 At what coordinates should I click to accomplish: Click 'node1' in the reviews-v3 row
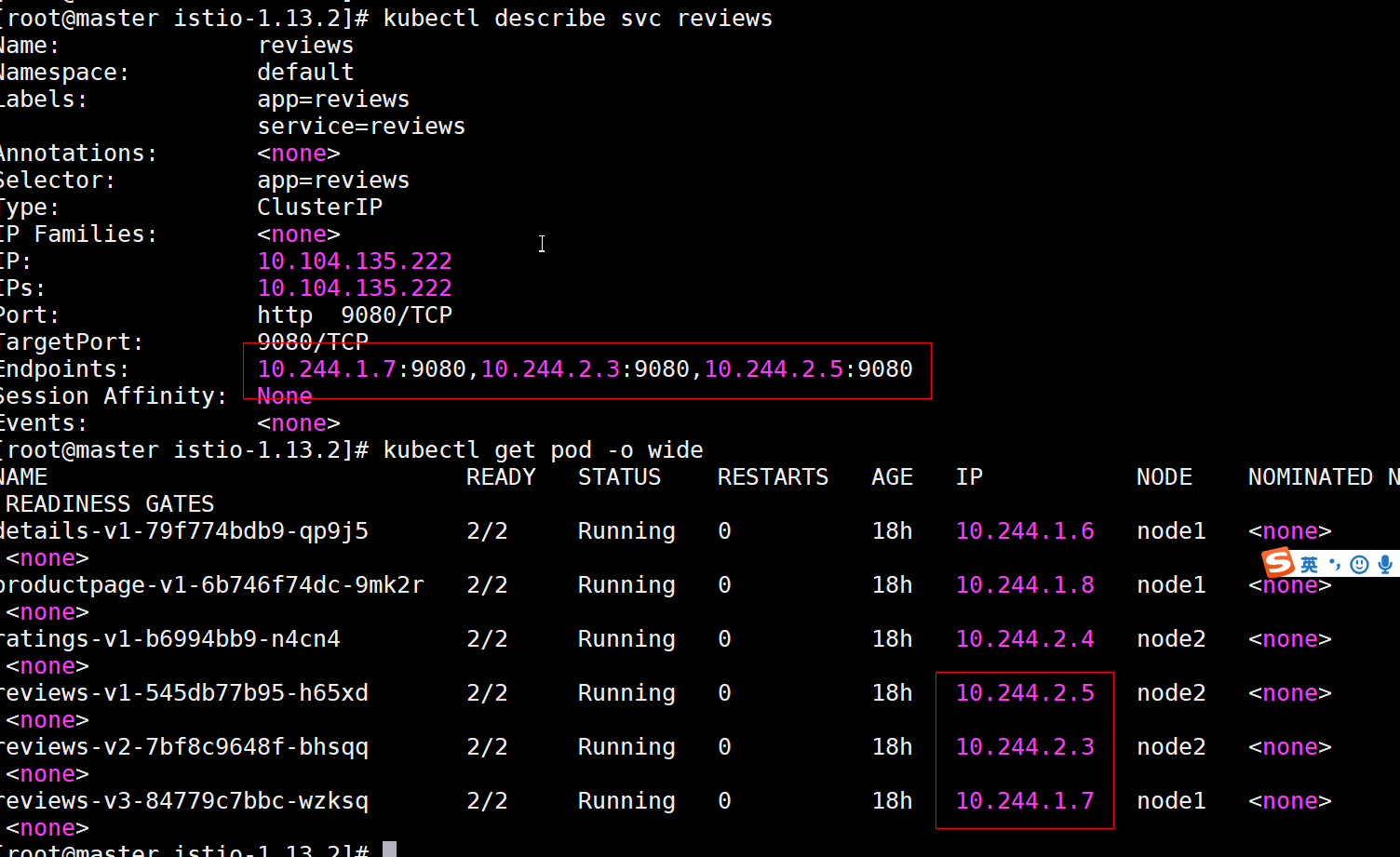point(1171,801)
